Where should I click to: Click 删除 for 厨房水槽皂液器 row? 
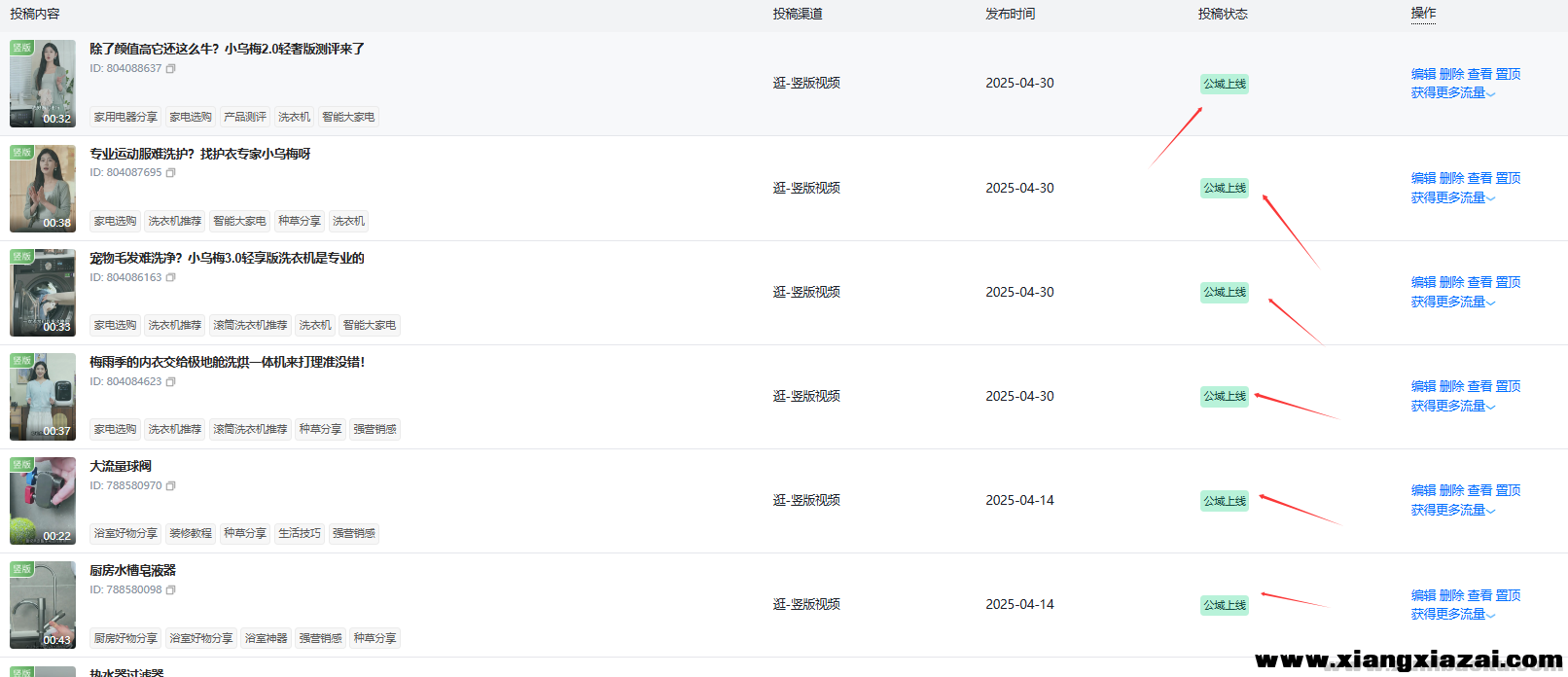[x=1451, y=596]
